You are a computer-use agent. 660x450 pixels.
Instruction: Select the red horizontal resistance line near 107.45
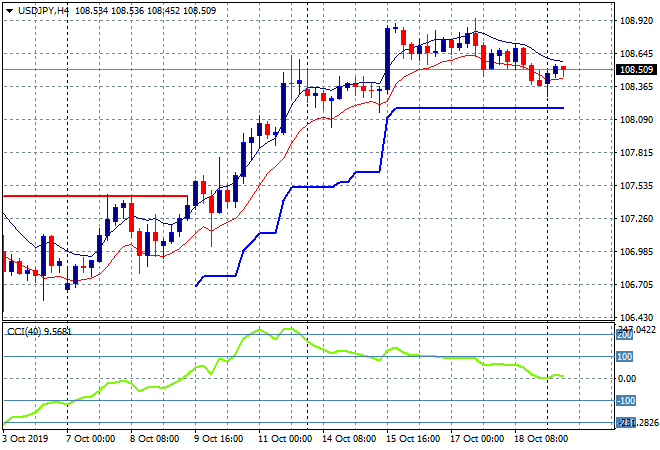point(95,196)
